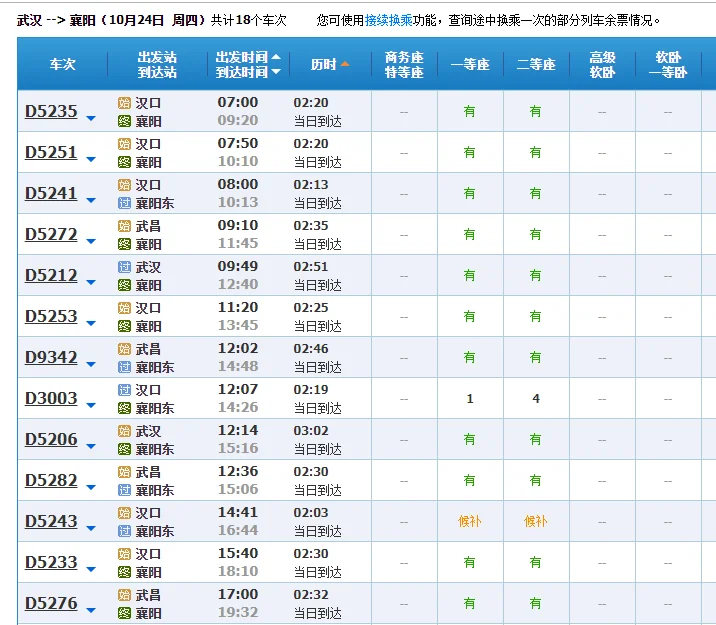The image size is (716, 625).
Task: Click 过 icon beside 襄阳东 for D5243
Action: tap(124, 531)
